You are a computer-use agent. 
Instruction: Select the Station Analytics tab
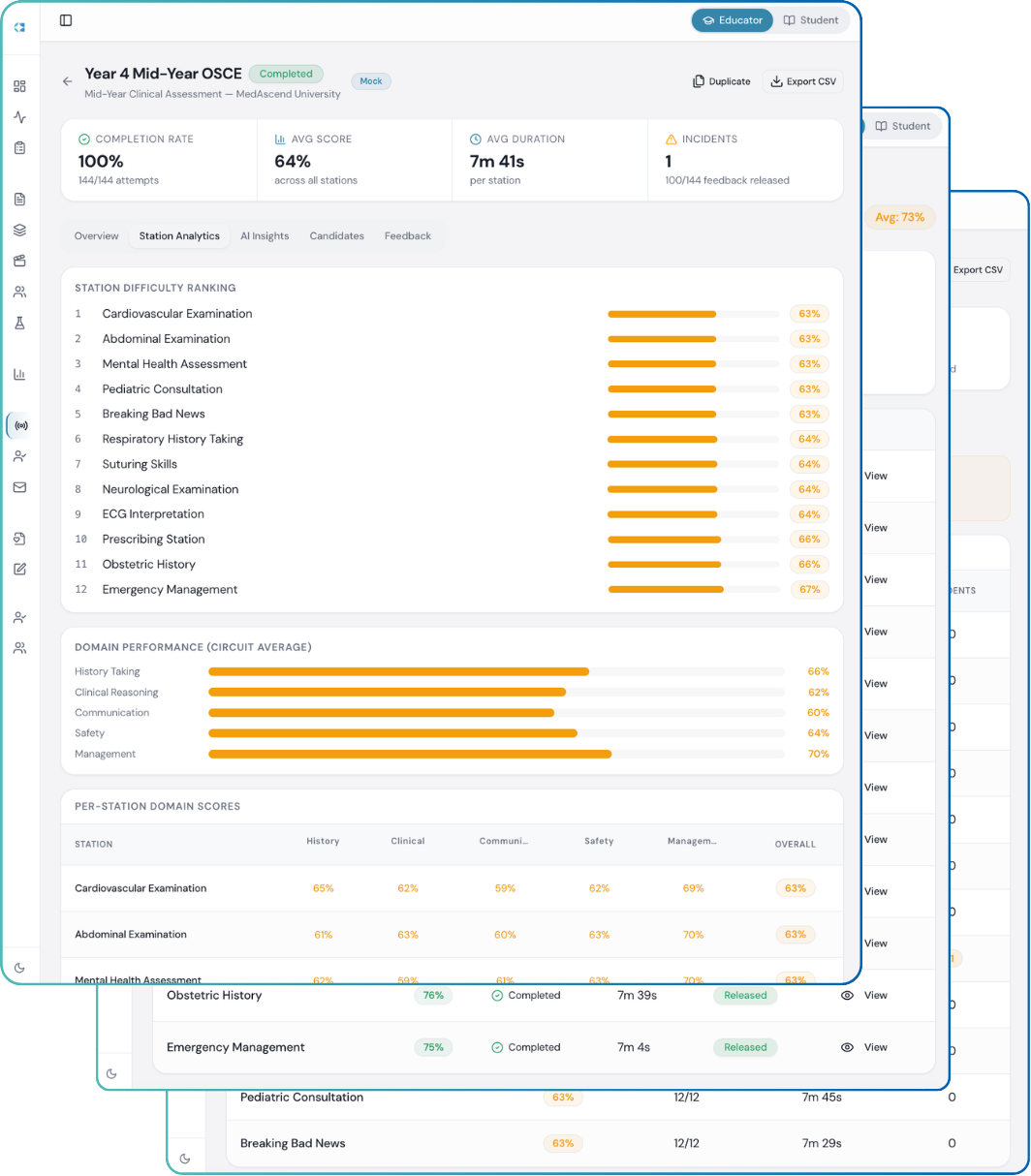(179, 235)
